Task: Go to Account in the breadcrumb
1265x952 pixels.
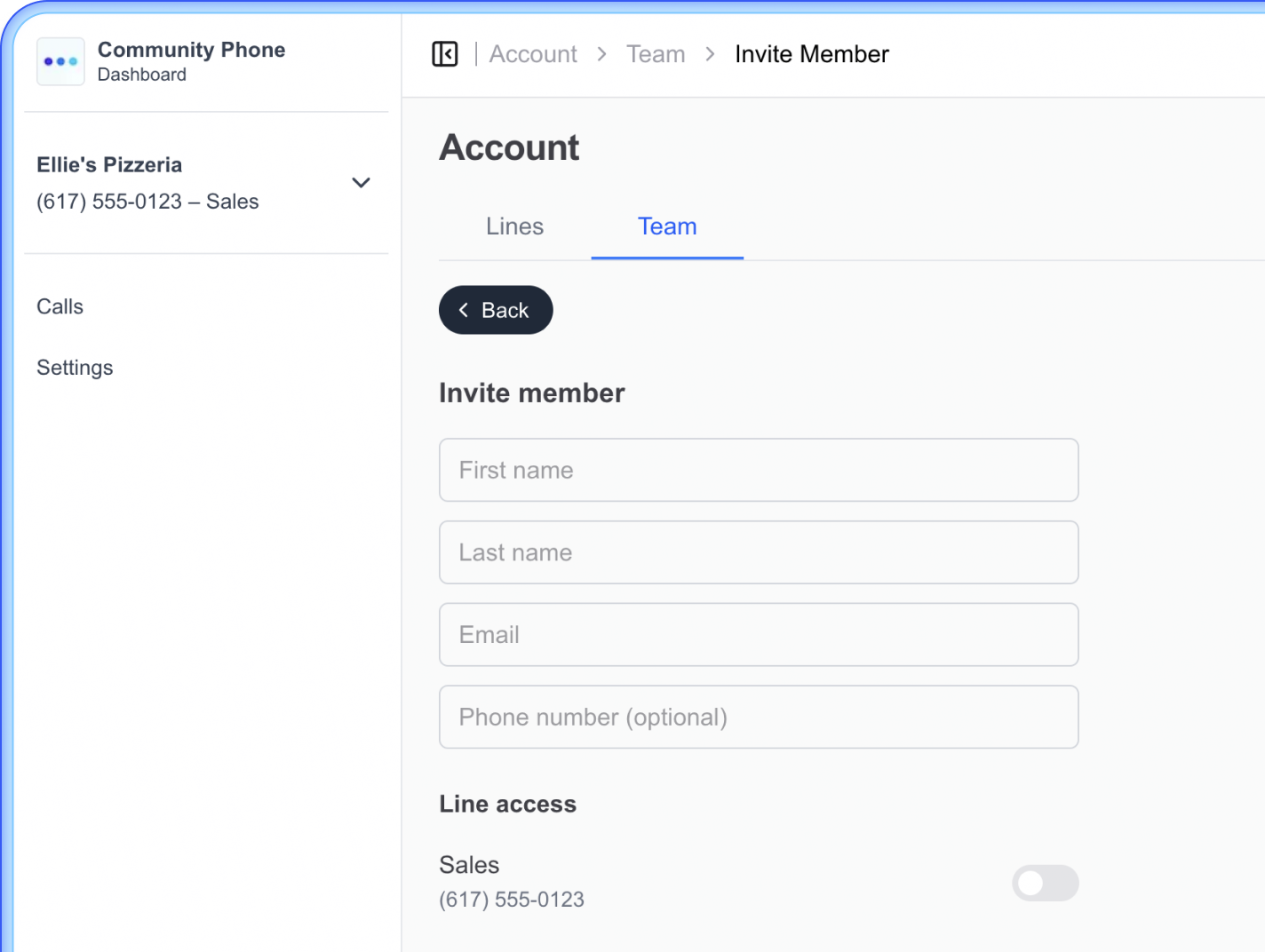Action: [x=533, y=54]
